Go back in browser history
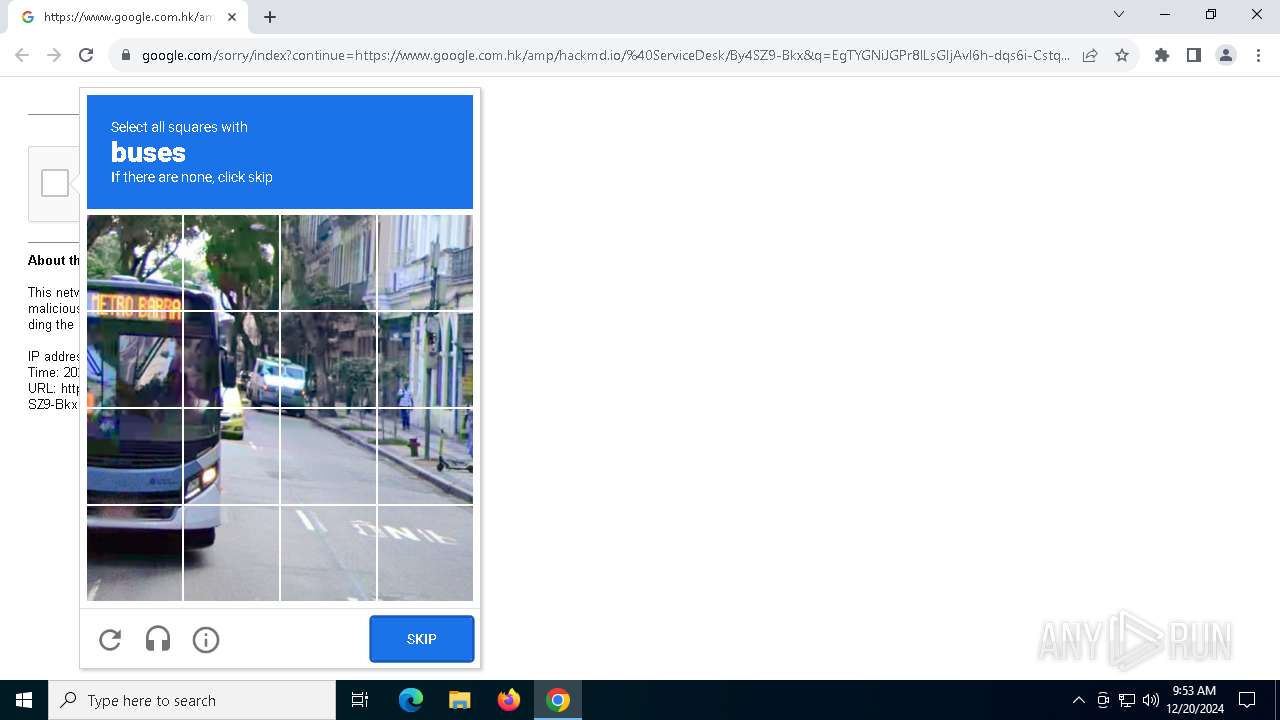 pos(22,55)
